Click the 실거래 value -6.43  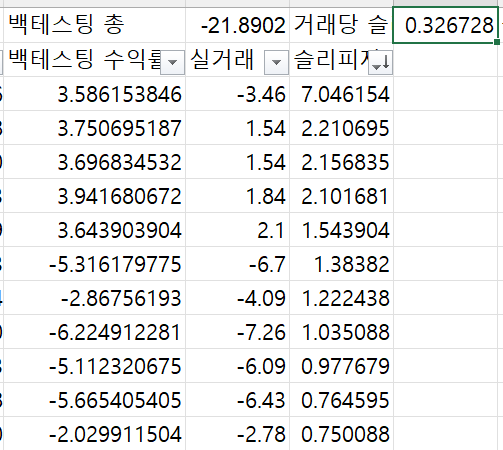[x=237, y=400]
